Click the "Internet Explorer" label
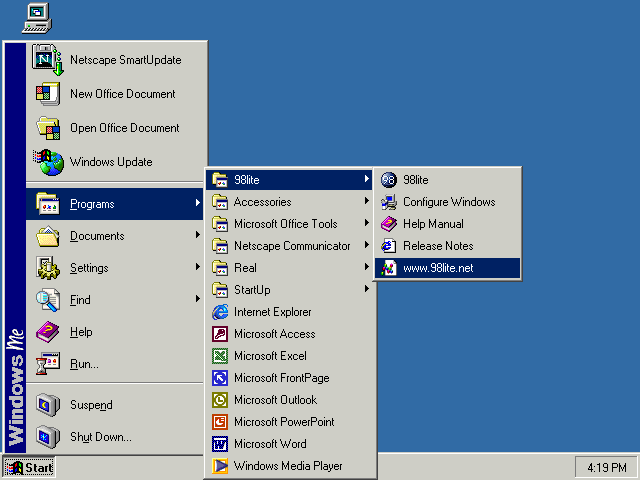This screenshot has height=480, width=640. tap(272, 312)
